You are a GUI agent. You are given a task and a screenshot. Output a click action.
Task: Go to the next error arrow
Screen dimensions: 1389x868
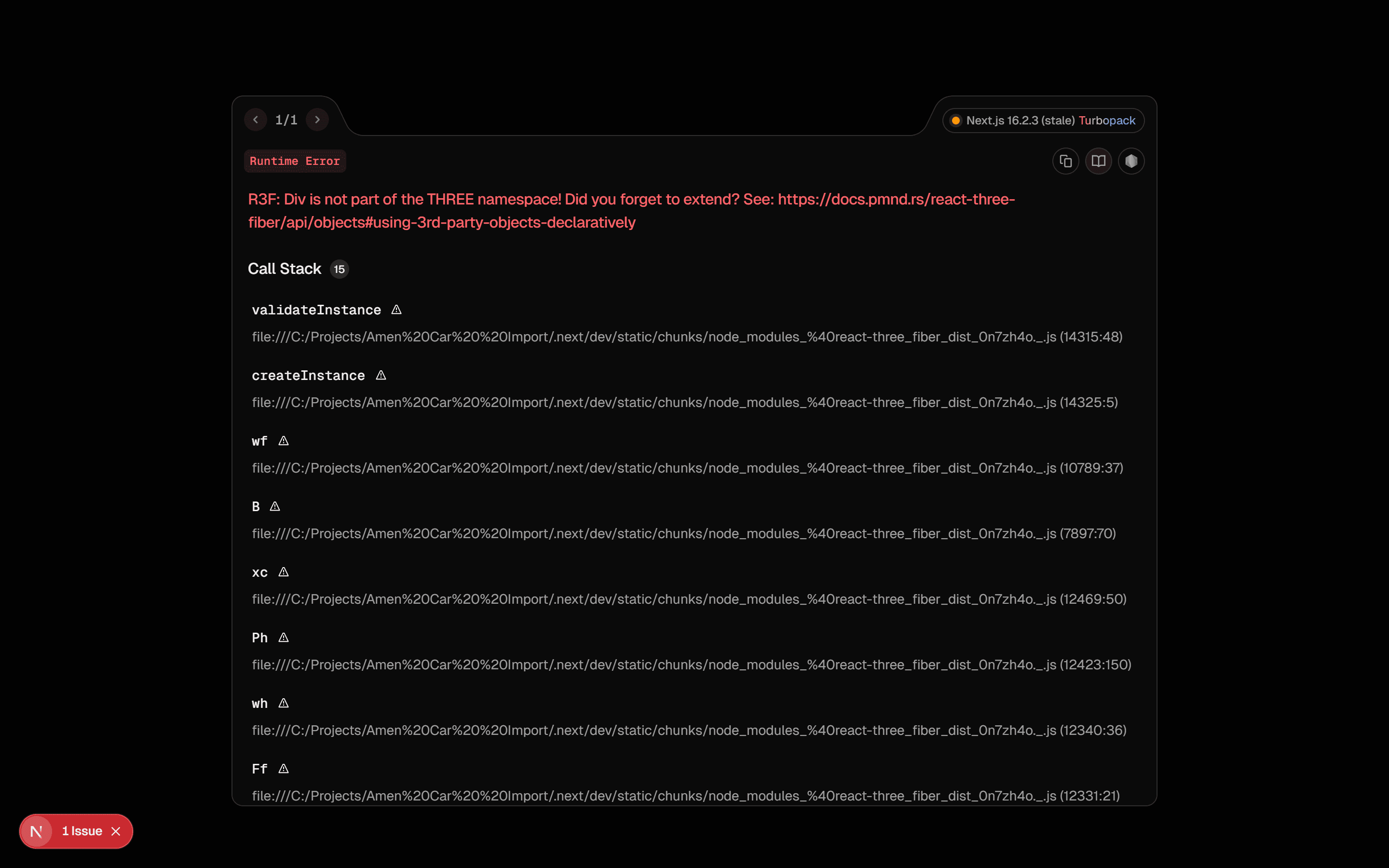point(317,120)
